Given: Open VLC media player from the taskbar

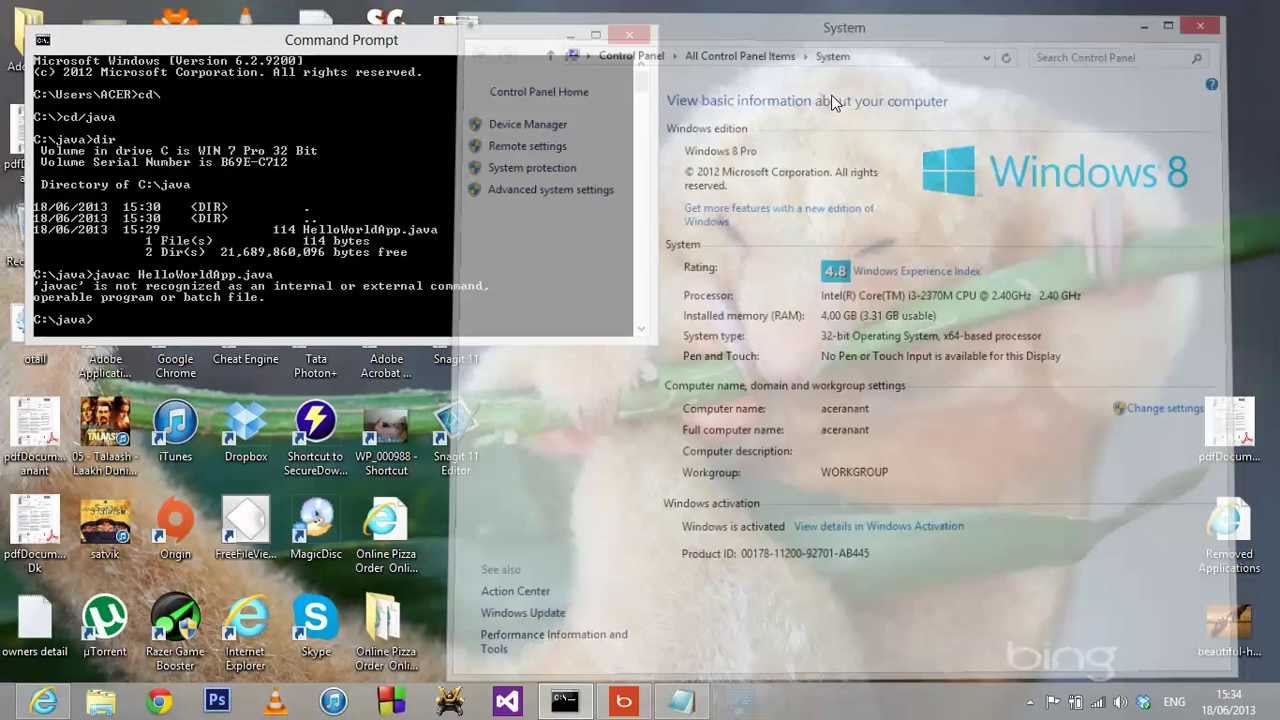Looking at the screenshot, I should point(275,702).
